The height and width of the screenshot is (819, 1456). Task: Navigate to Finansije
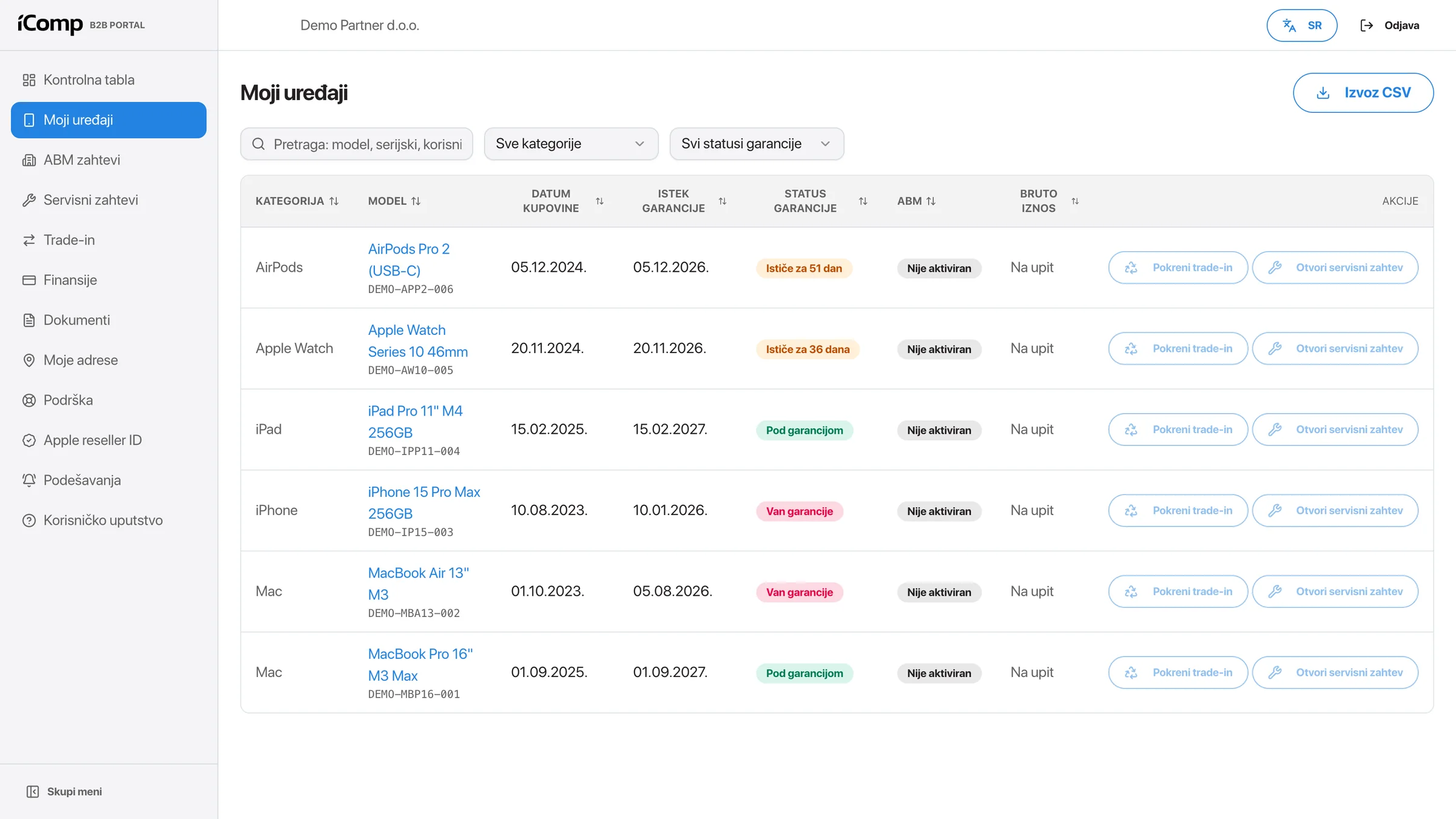[x=109, y=280]
